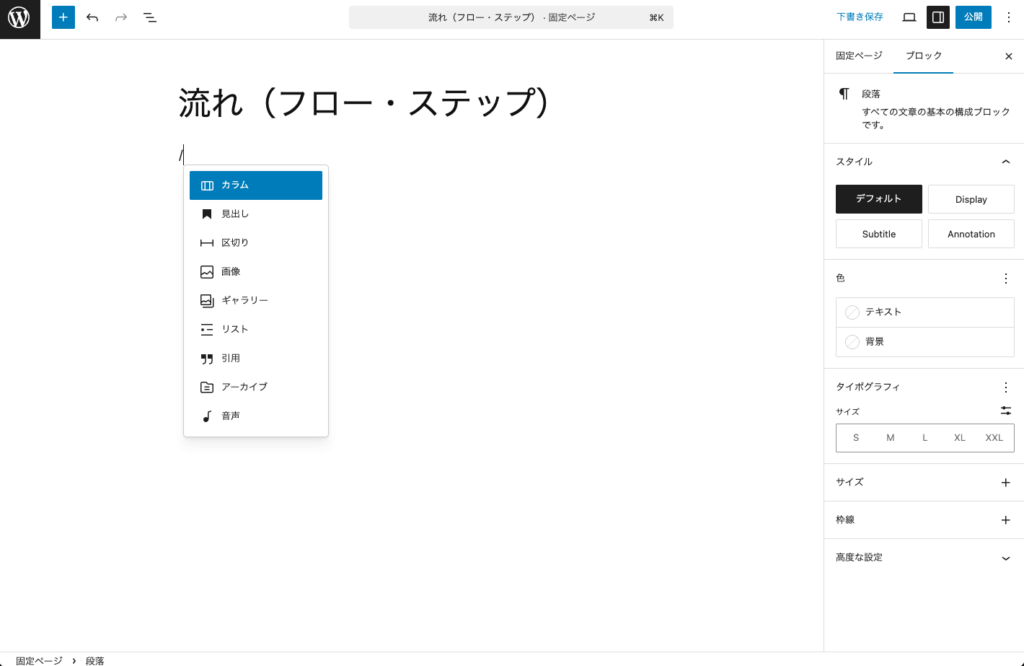
Task: Select 見出し from the block suggestions
Action: click(x=234, y=213)
